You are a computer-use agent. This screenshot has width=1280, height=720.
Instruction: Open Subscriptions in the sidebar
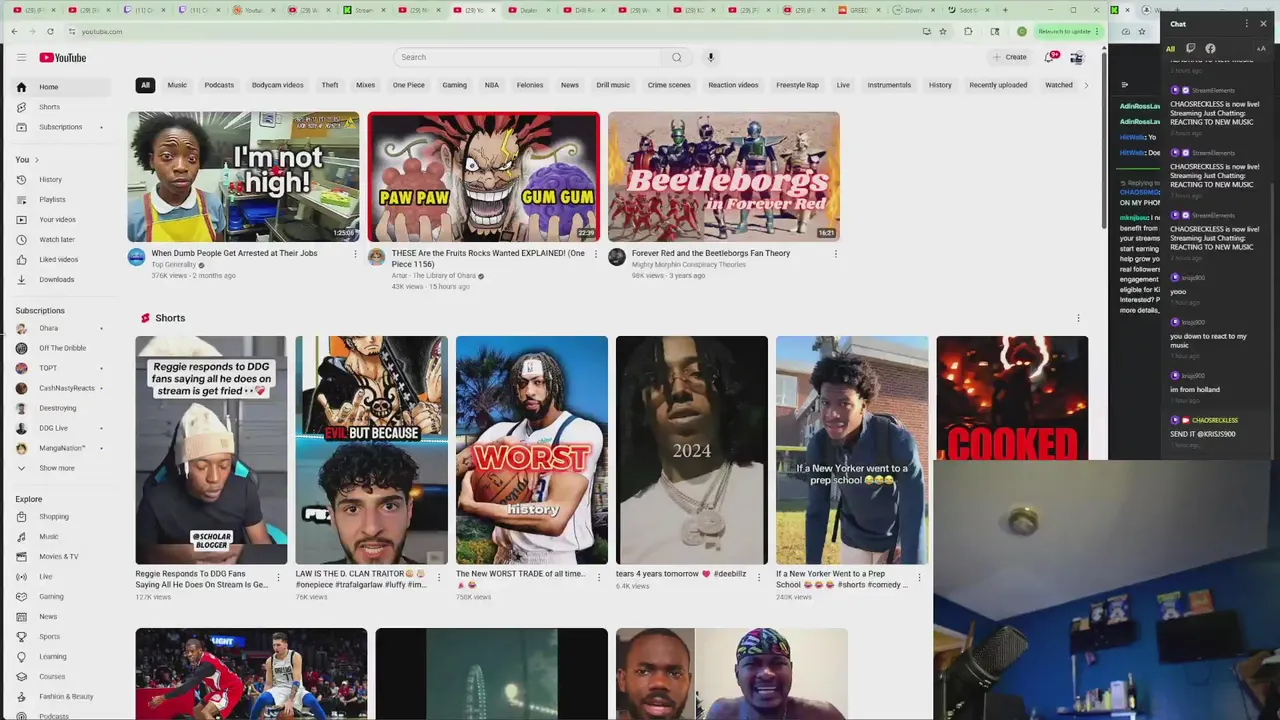(x=60, y=127)
